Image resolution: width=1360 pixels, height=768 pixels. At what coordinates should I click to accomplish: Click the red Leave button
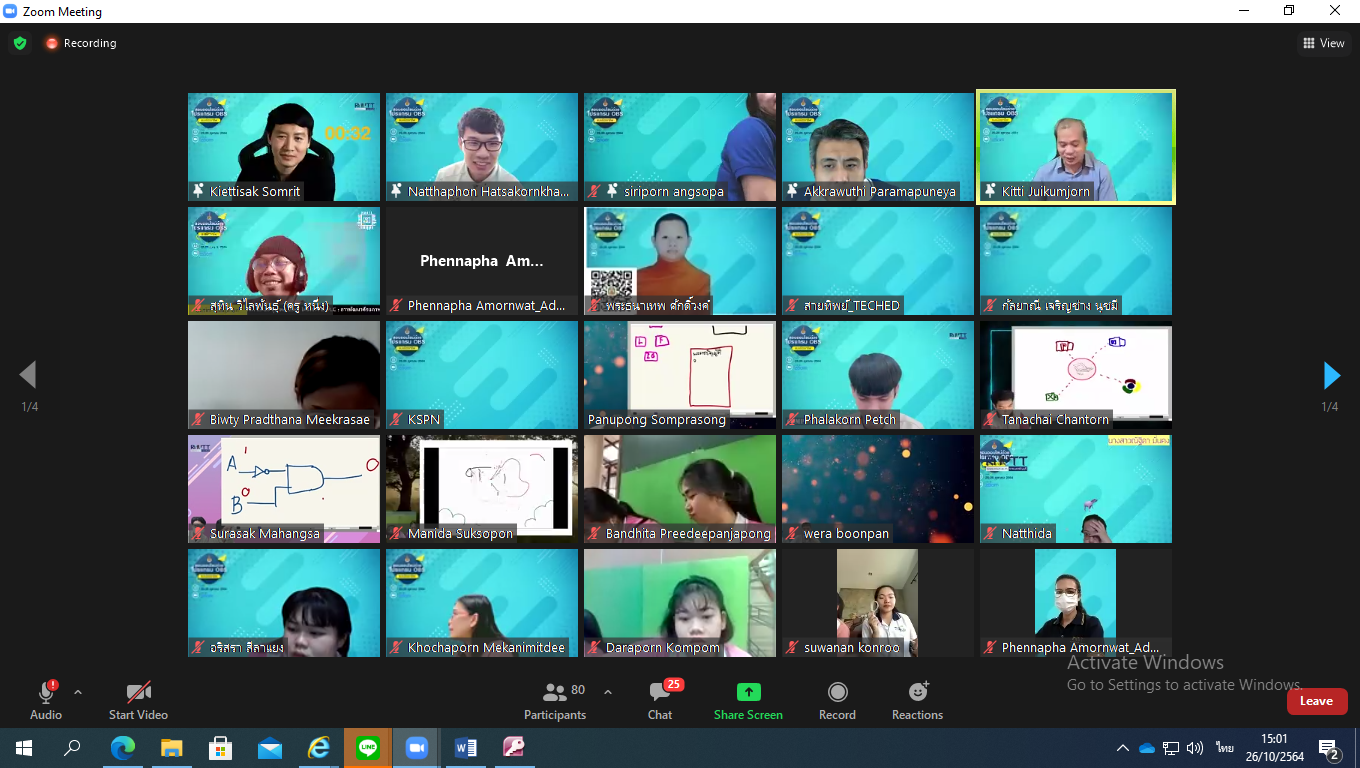pos(1316,701)
